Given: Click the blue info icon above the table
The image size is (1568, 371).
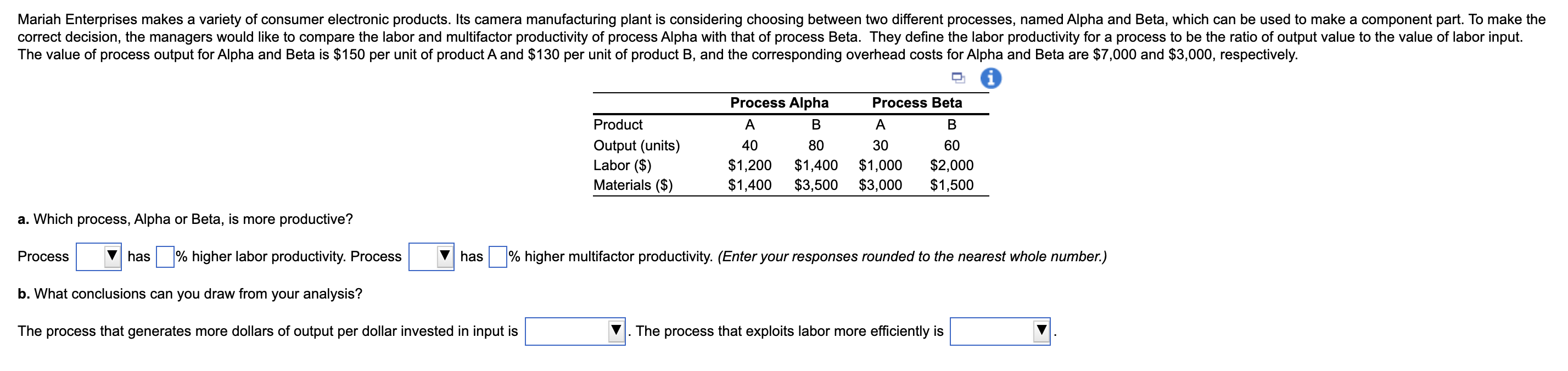Looking at the screenshot, I should tap(991, 78).
